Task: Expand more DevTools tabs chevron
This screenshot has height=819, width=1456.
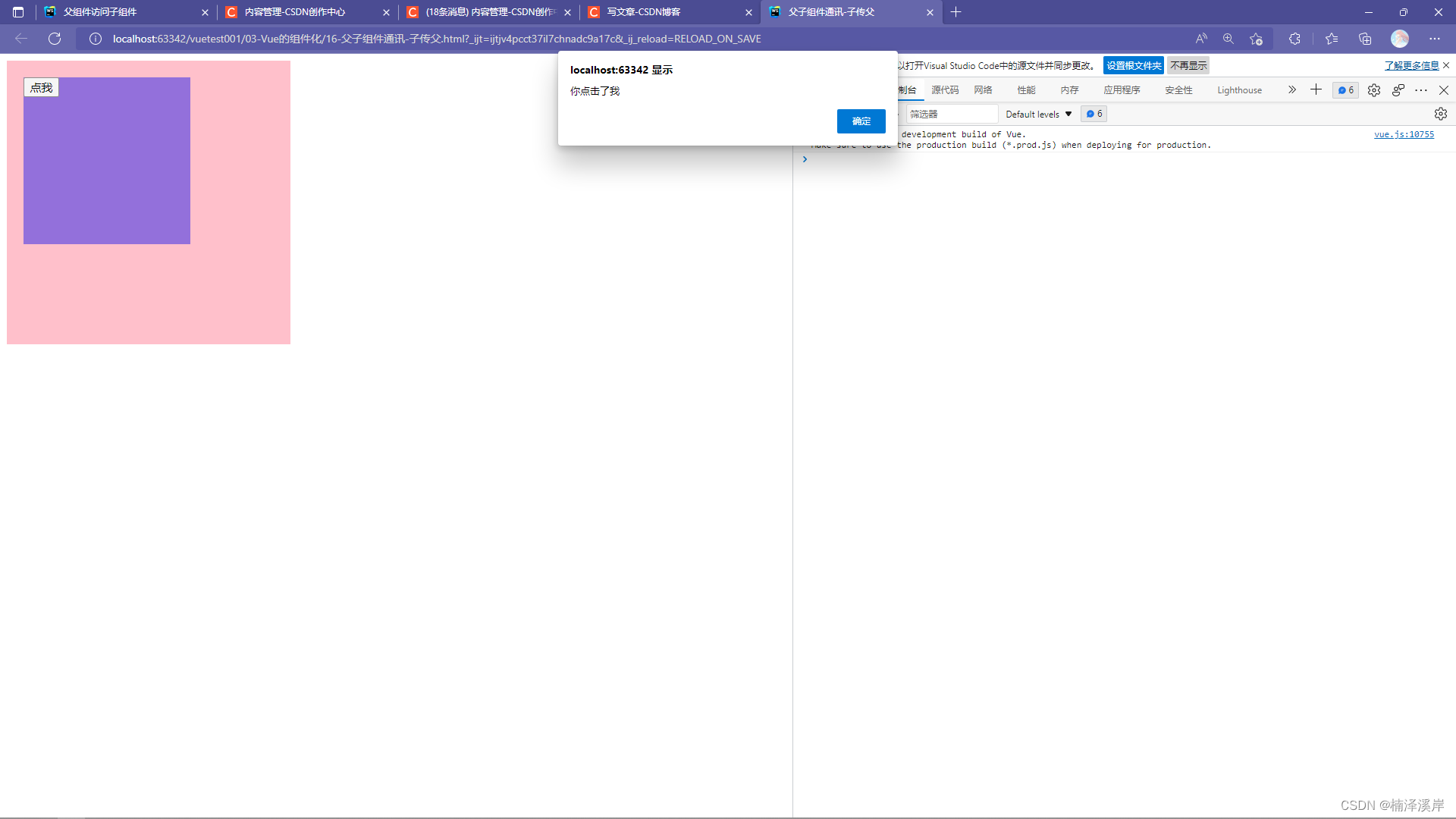Action: tap(1291, 89)
